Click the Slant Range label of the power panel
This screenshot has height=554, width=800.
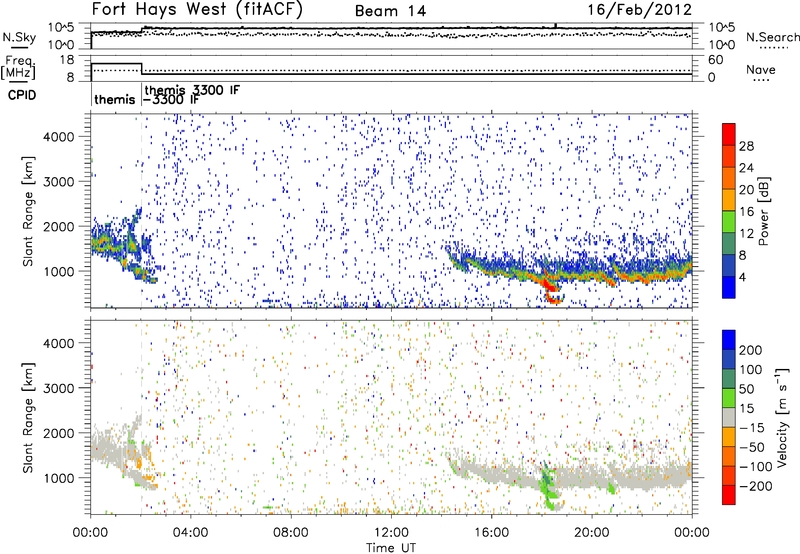click(x=28, y=211)
